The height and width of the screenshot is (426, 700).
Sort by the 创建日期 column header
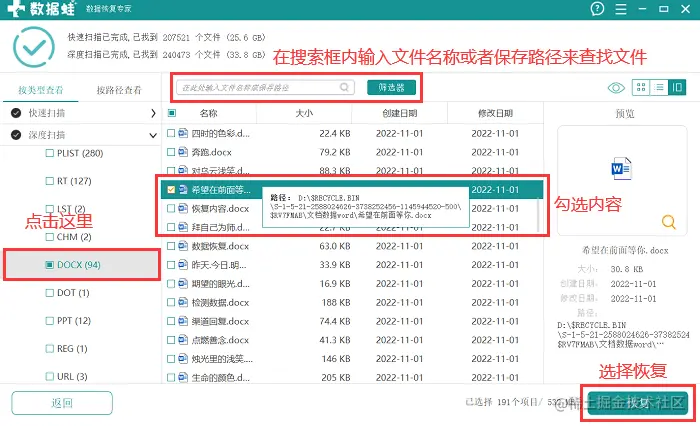[x=400, y=113]
